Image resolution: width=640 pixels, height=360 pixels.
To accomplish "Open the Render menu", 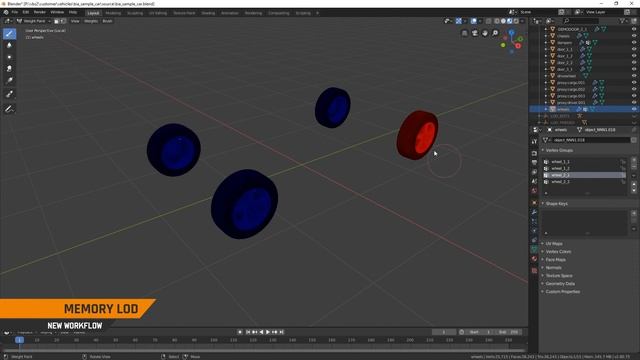I will pyautogui.click(x=40, y=12).
